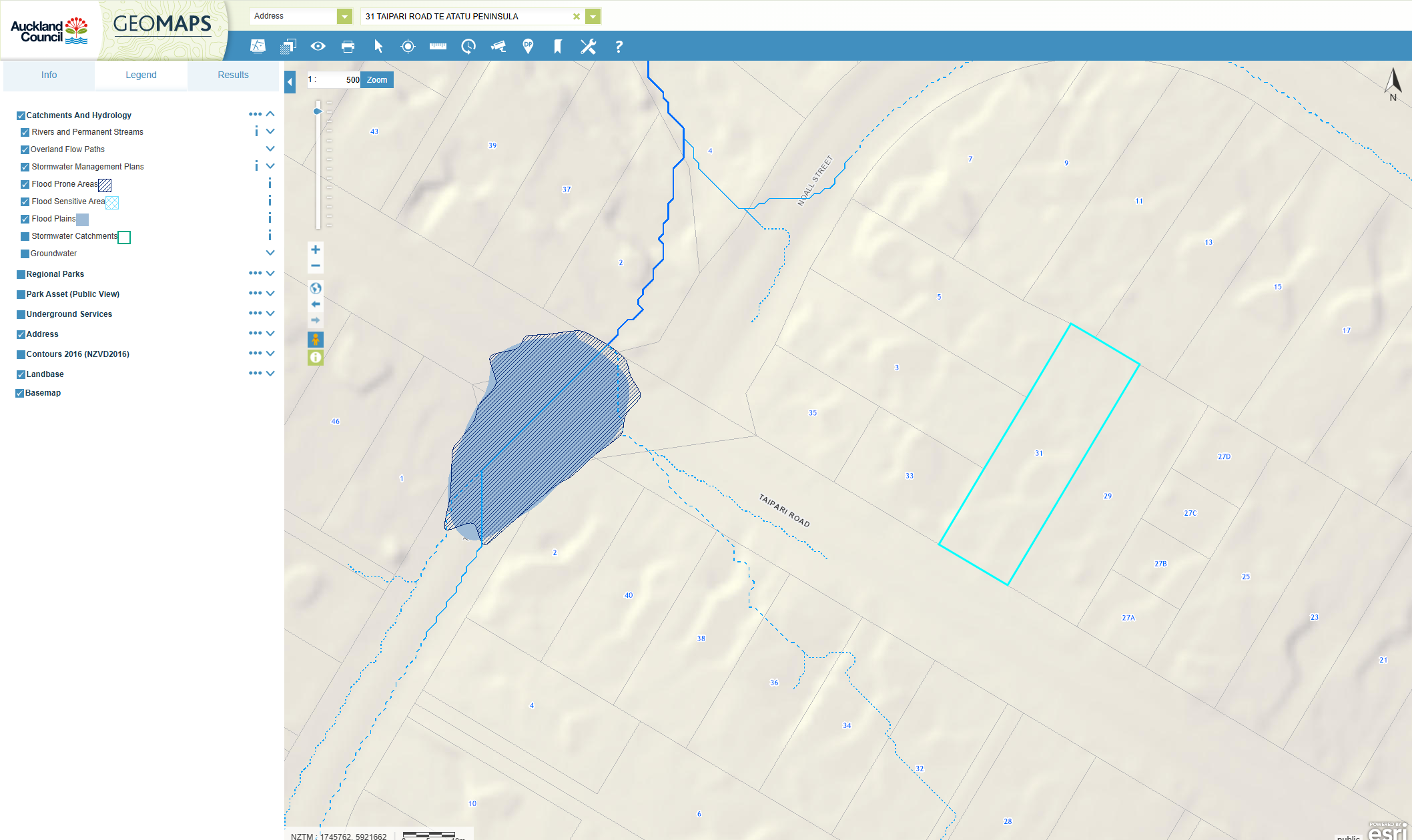Image resolution: width=1412 pixels, height=840 pixels.
Task: Expand the Regional Parks layer group
Action: 270,274
